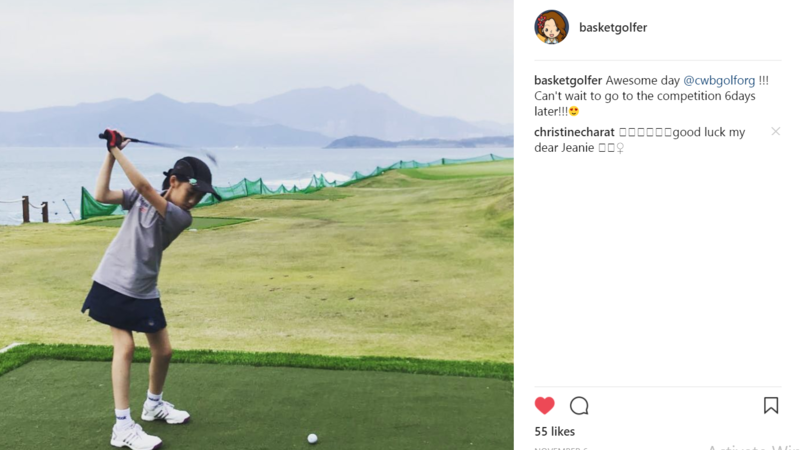Open the comment speech bubble icon
The width and height of the screenshot is (800, 450).
click(x=579, y=406)
